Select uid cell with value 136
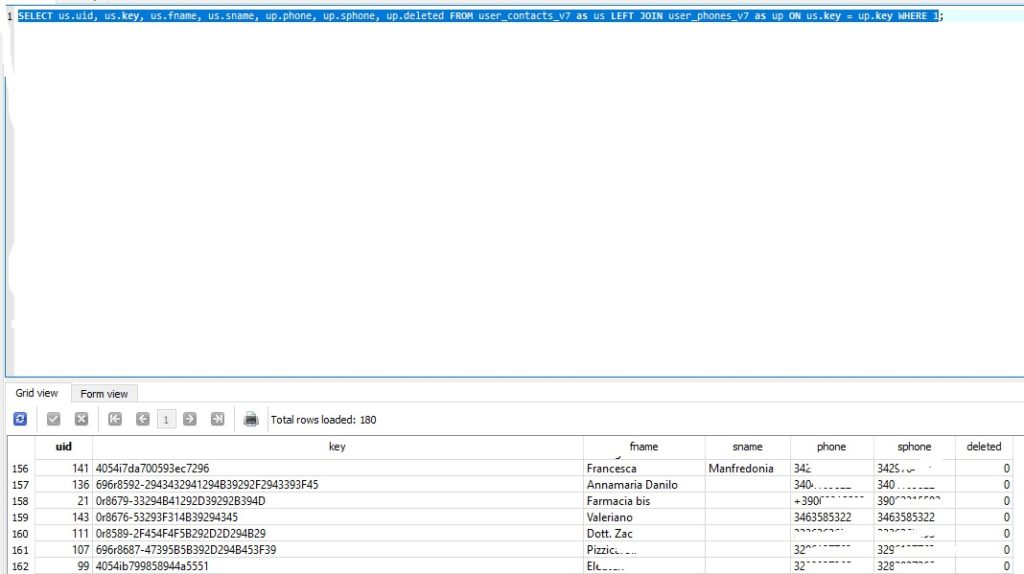 click(x=63, y=485)
